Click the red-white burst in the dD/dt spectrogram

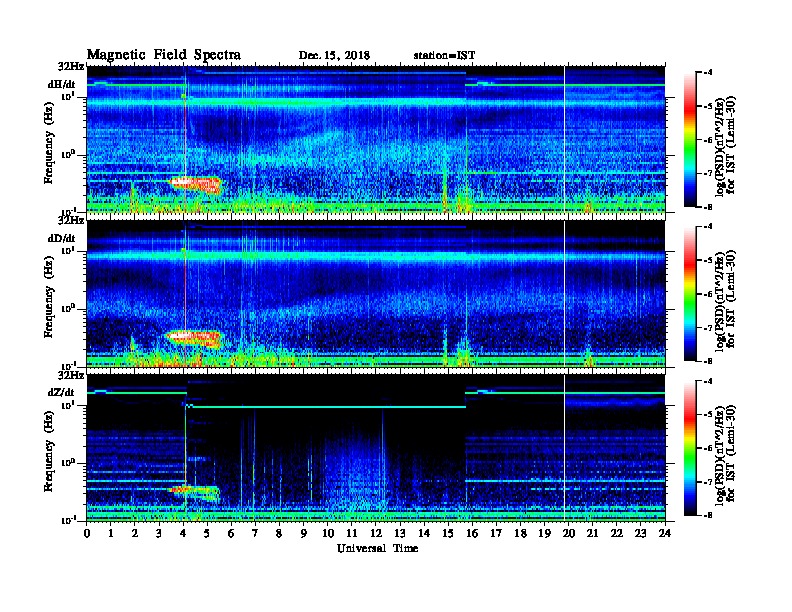tap(194, 337)
